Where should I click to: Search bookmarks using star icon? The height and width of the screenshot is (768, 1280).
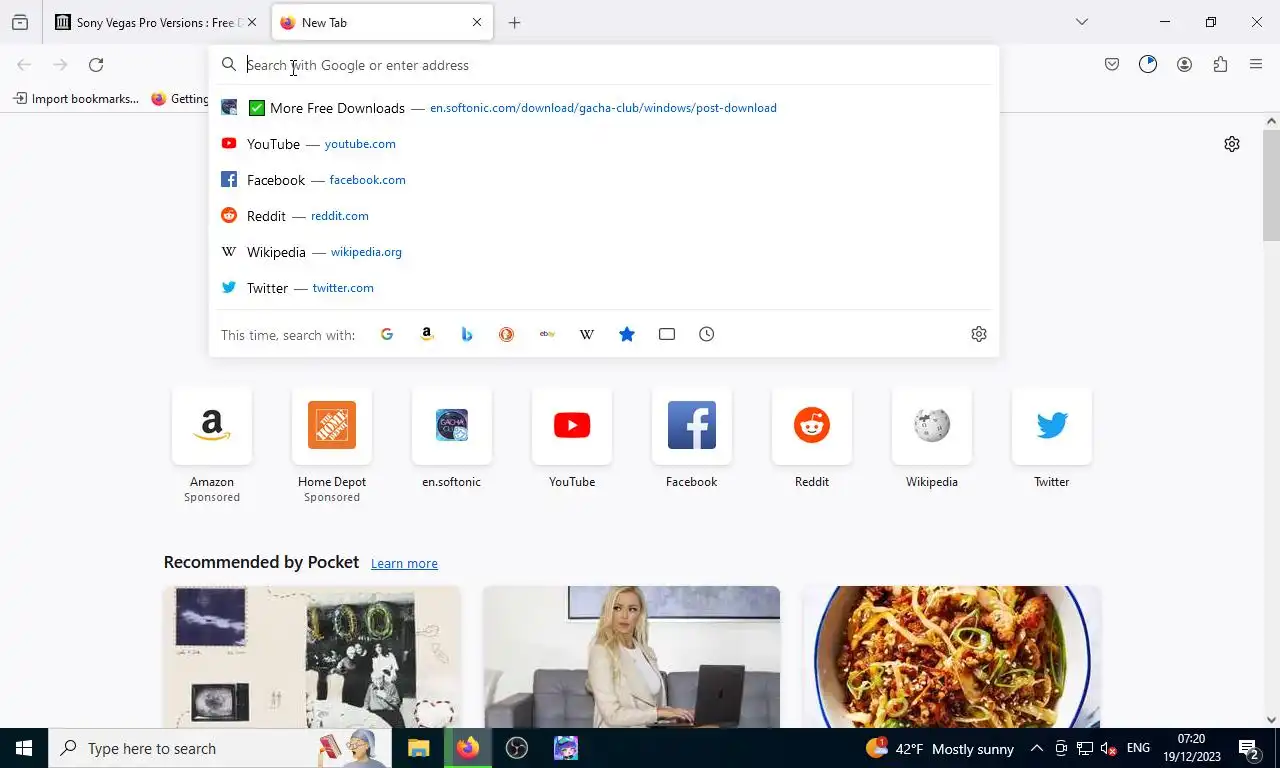point(627,334)
